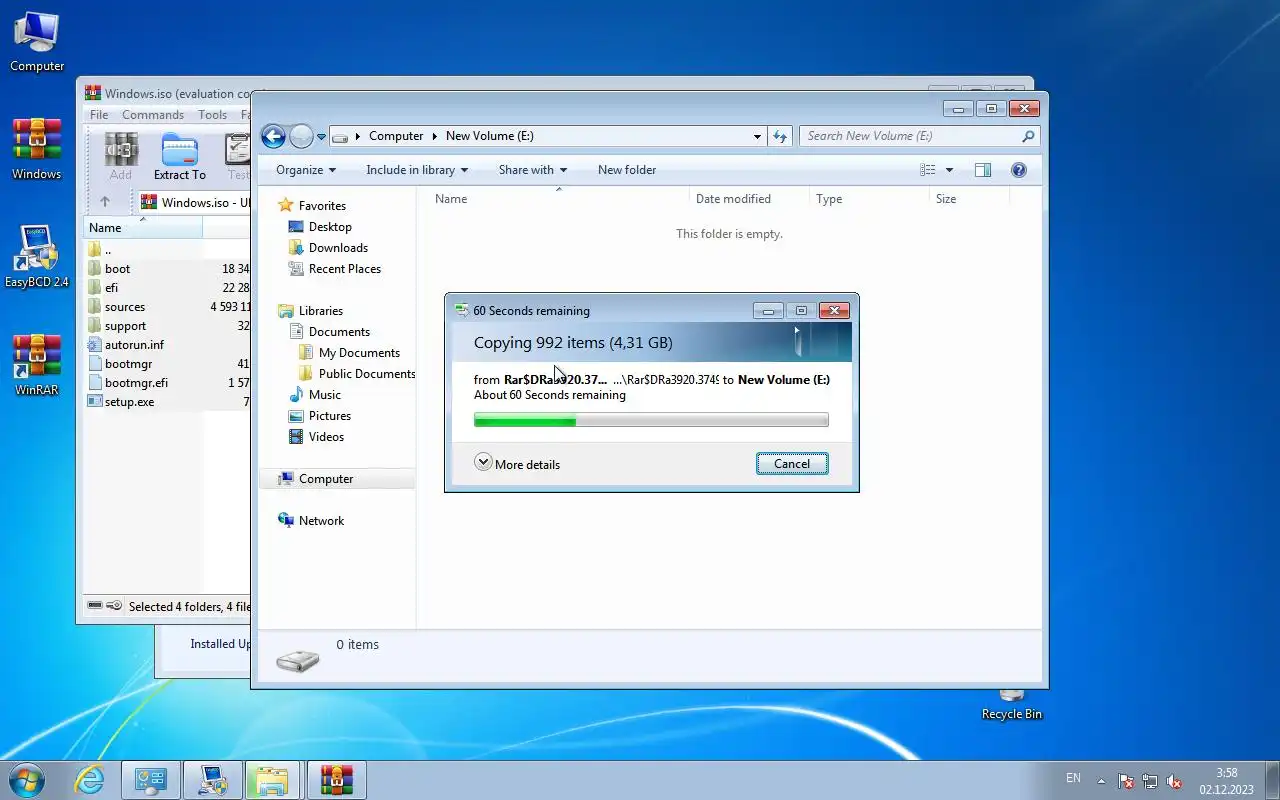The image size is (1280, 800).
Task: Click the copy progress bar
Action: coord(651,421)
